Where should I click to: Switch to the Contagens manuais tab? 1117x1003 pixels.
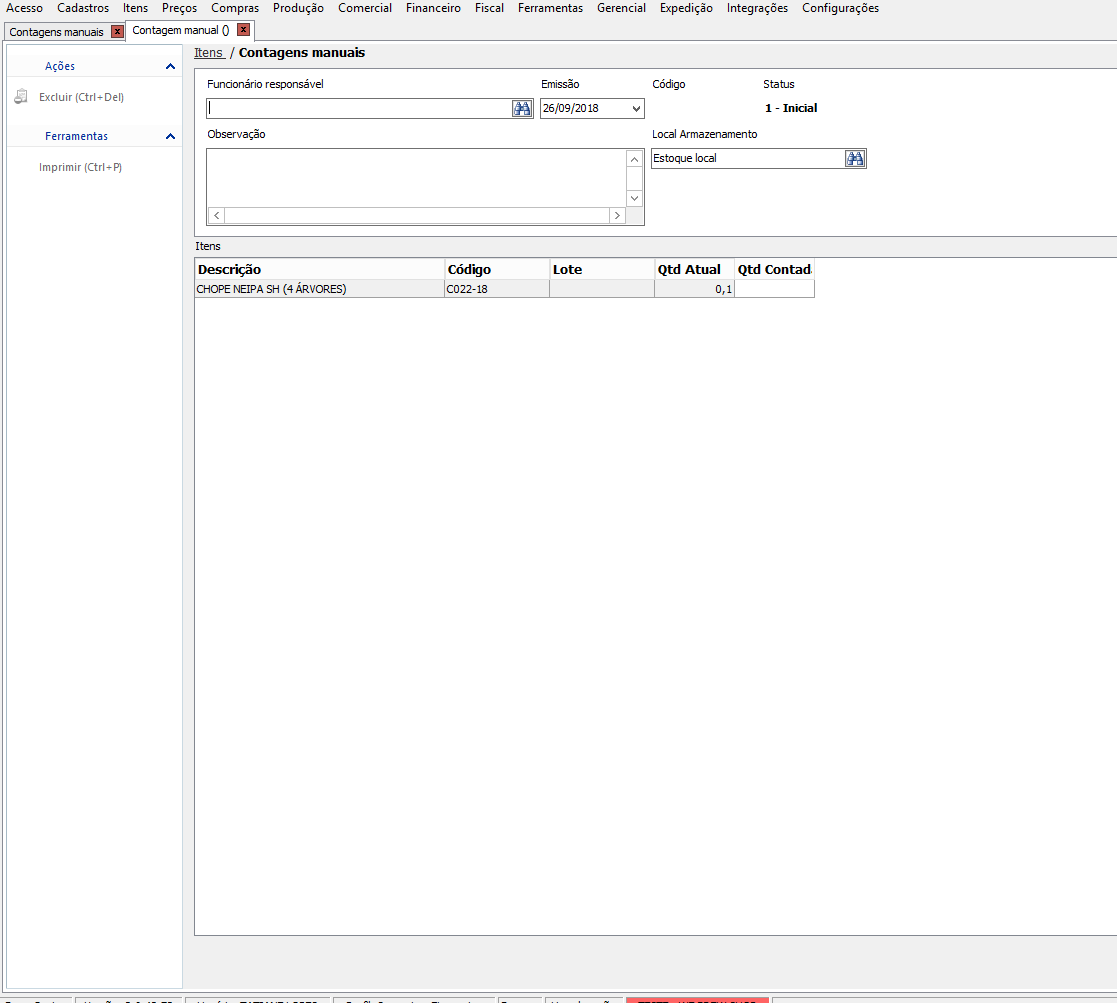(56, 32)
